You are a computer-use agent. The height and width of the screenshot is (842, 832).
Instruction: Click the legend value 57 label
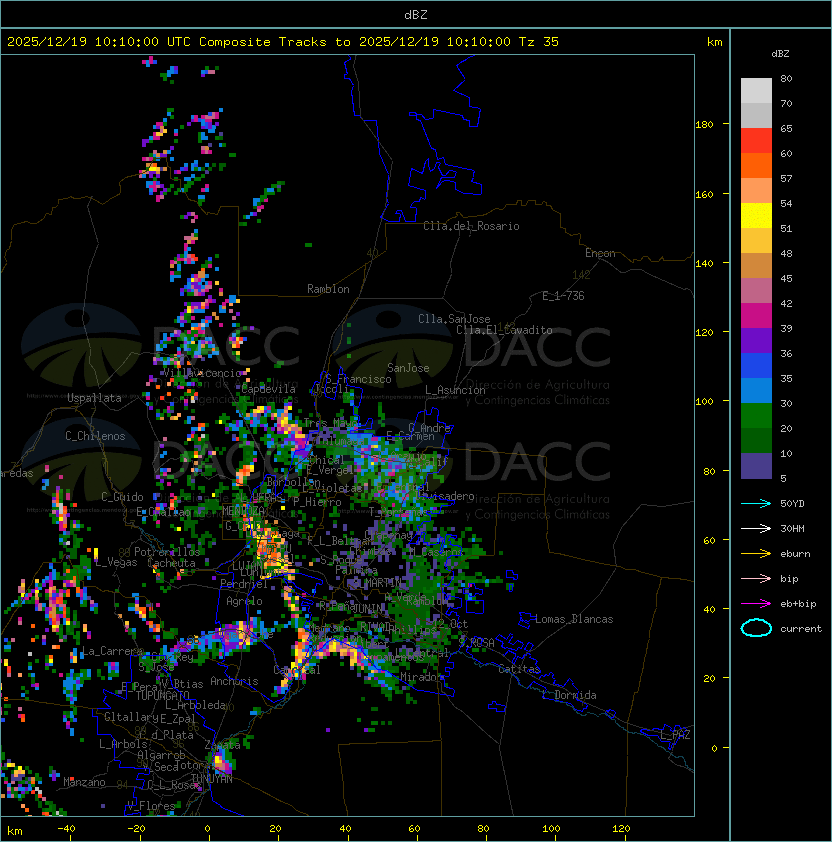[x=786, y=178]
